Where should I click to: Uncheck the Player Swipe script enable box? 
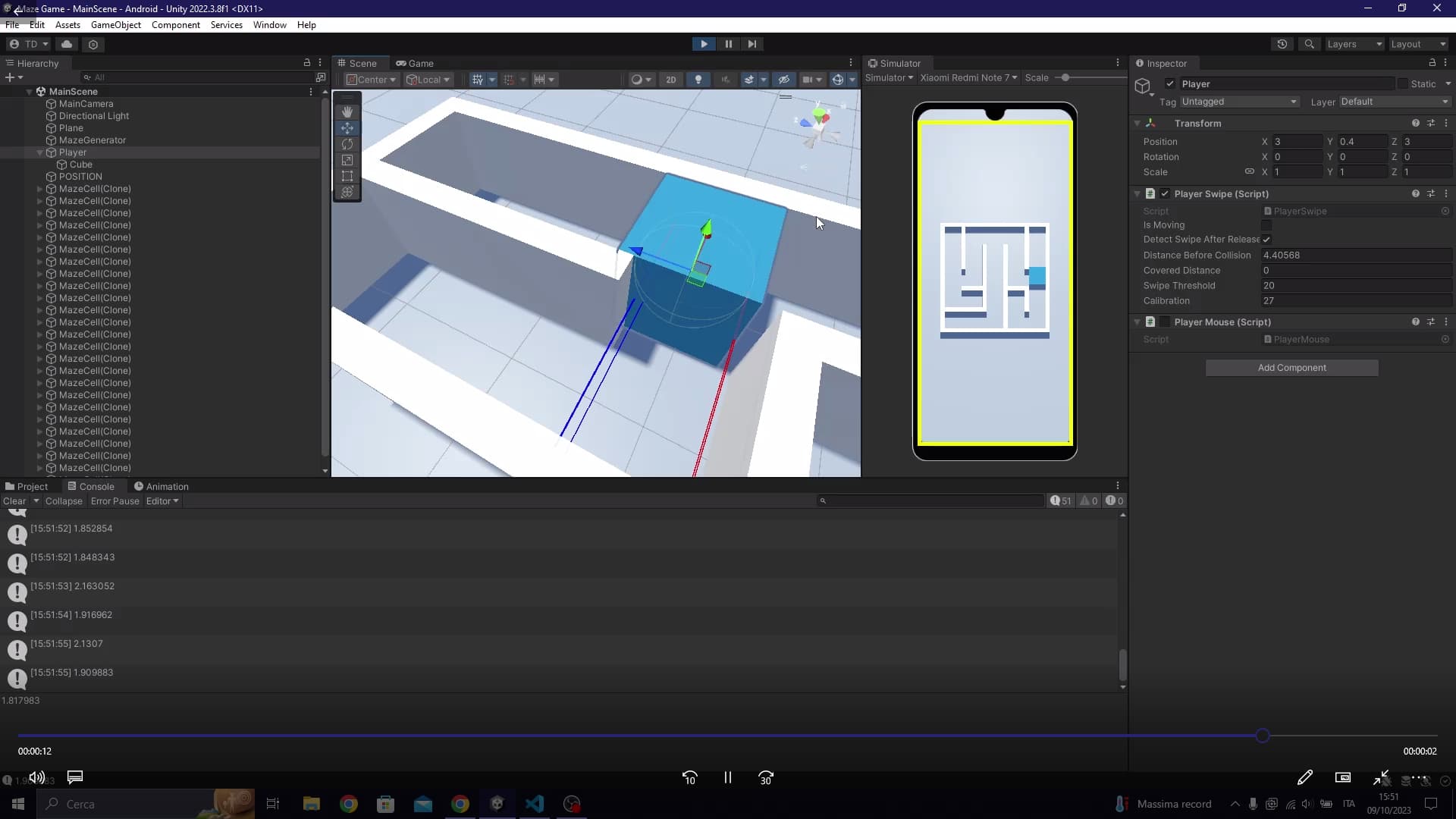point(1165,193)
